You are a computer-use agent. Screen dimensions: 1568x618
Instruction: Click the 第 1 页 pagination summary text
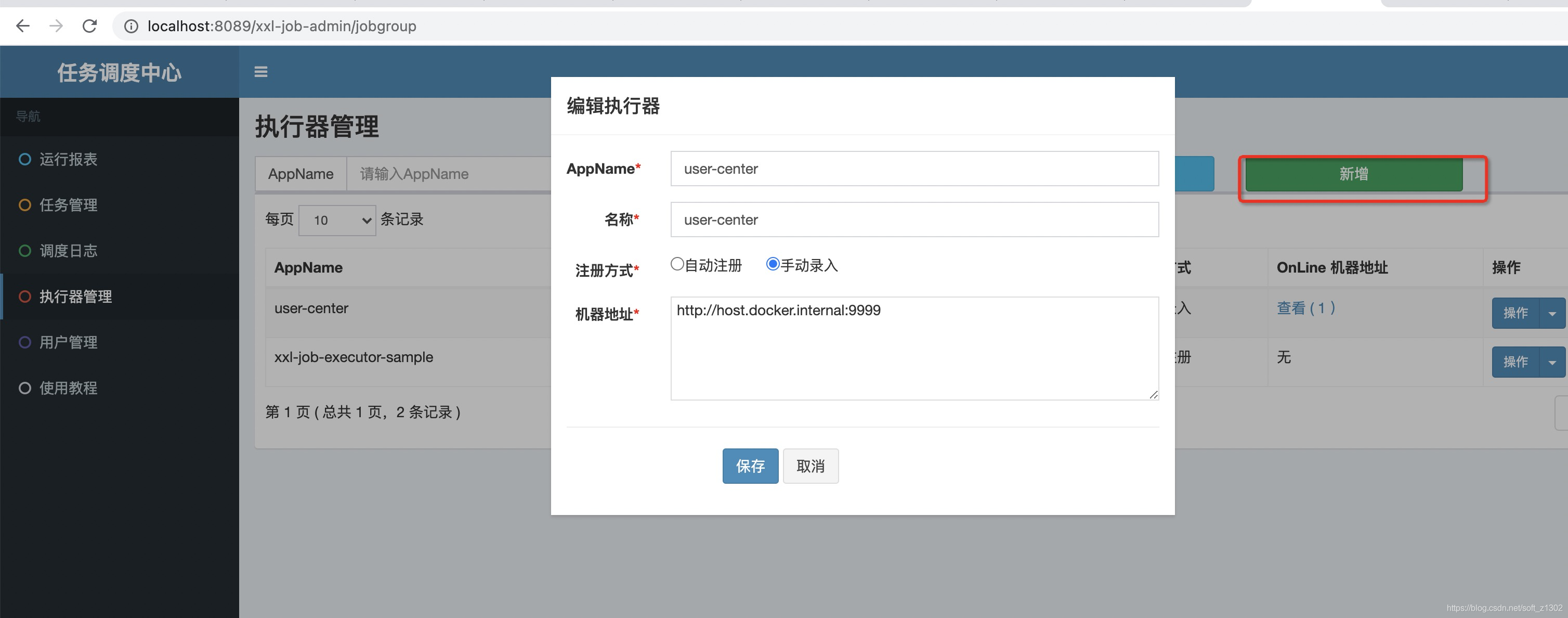coord(363,412)
